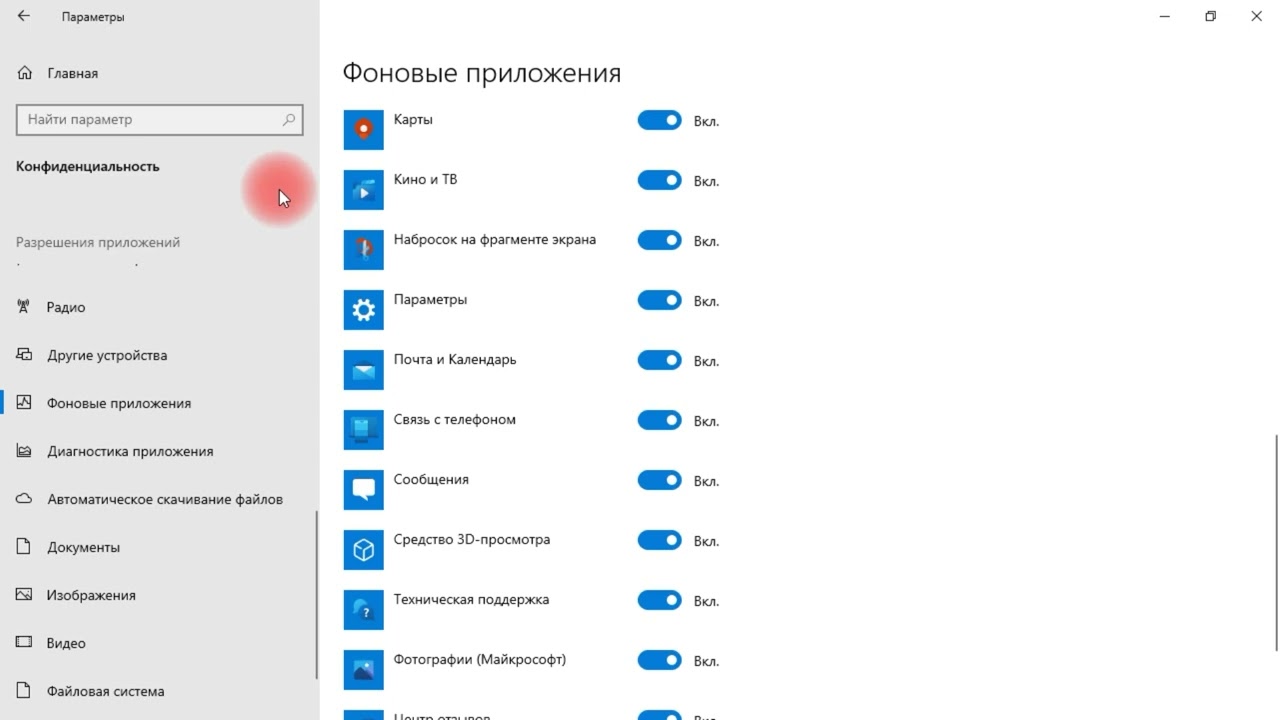Click the Документы sidebar icon
Viewport: 1280px width, 720px height.
click(x=25, y=547)
